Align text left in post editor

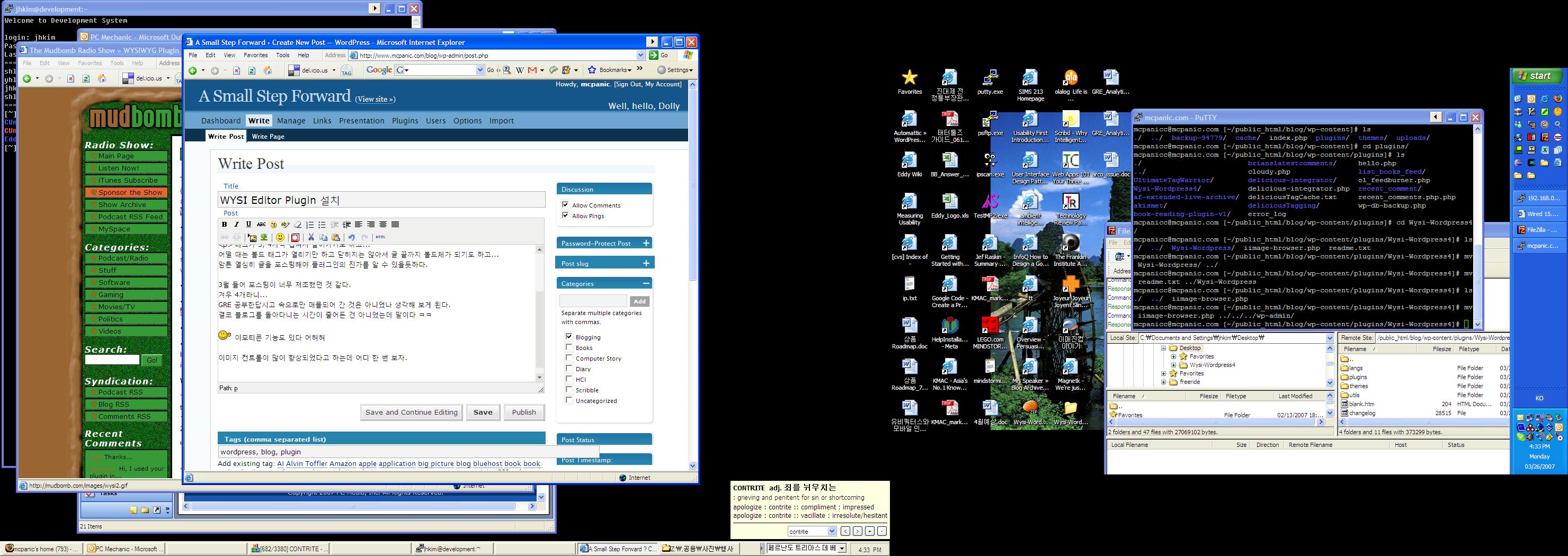[359, 225]
